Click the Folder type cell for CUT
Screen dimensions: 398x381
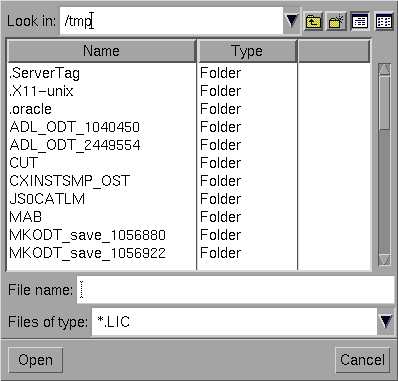click(x=220, y=163)
